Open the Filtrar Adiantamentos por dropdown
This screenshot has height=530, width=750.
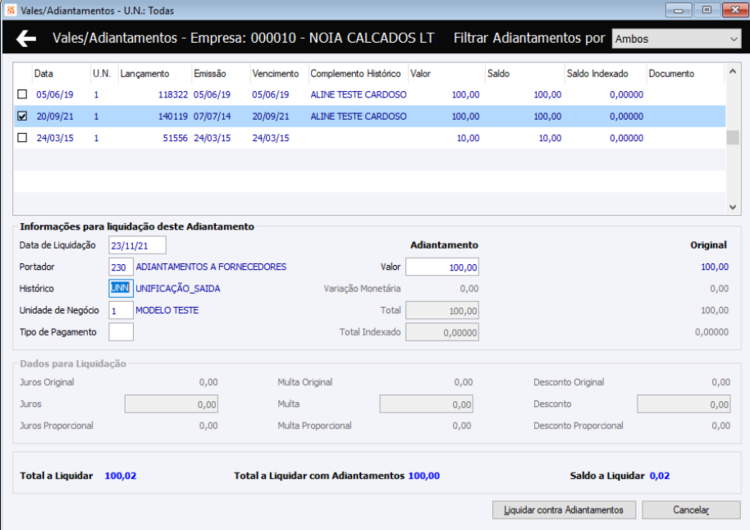coord(676,39)
